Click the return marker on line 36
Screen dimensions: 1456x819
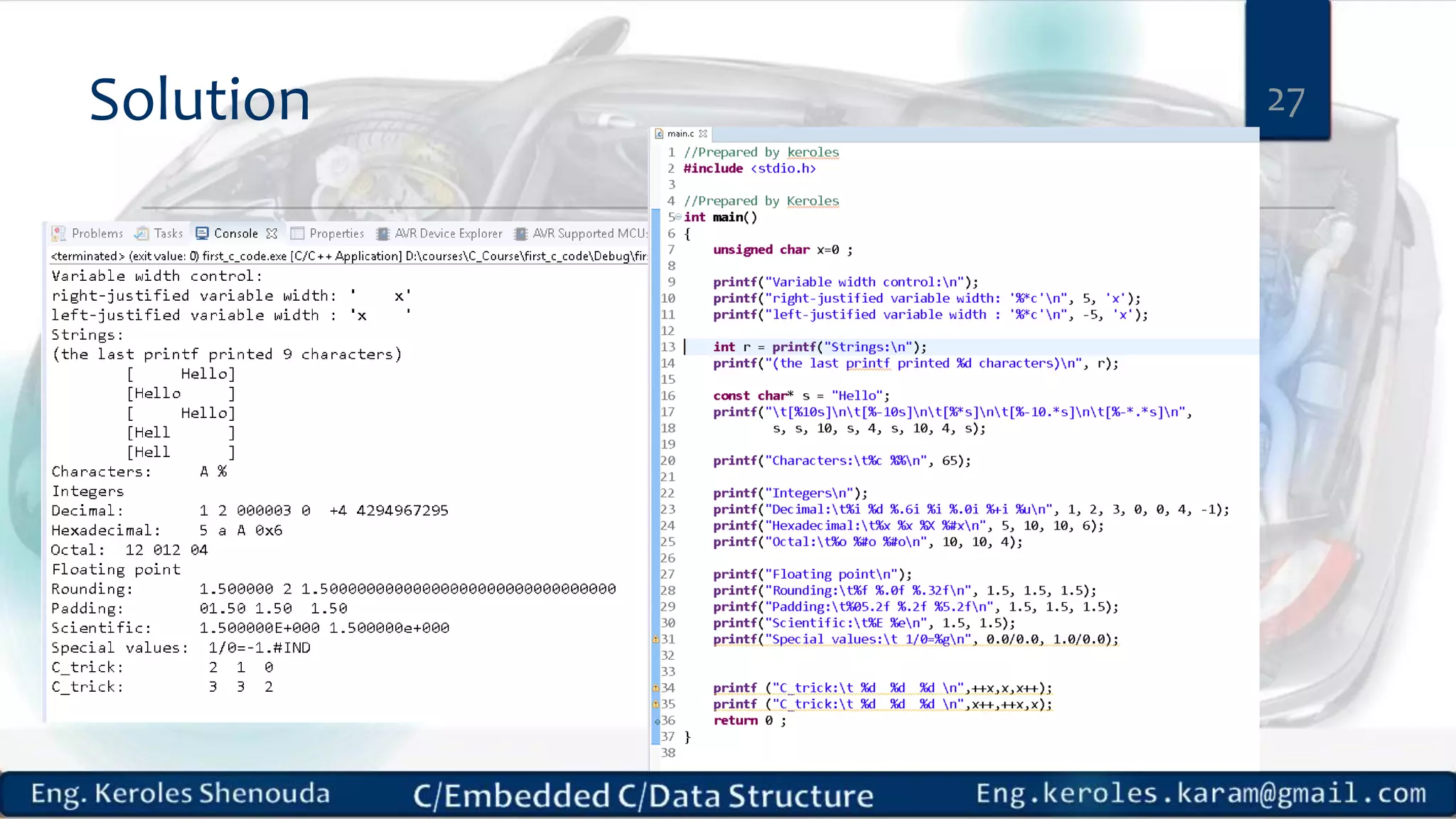coord(657,720)
